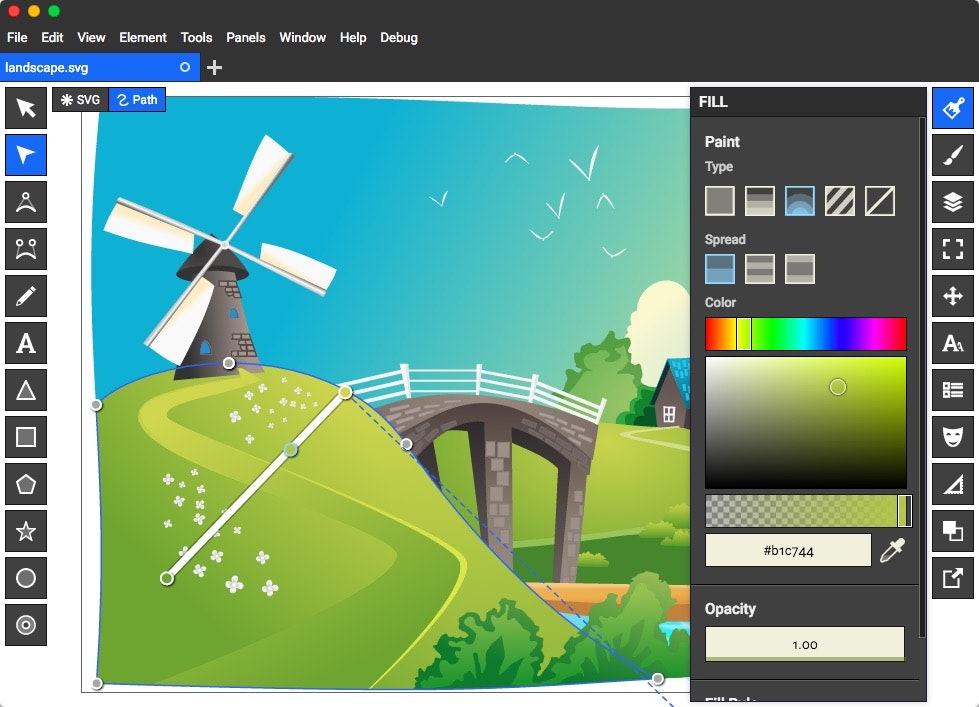Select the linear gradient paint type
Image resolution: width=979 pixels, height=707 pixels.
(758, 200)
